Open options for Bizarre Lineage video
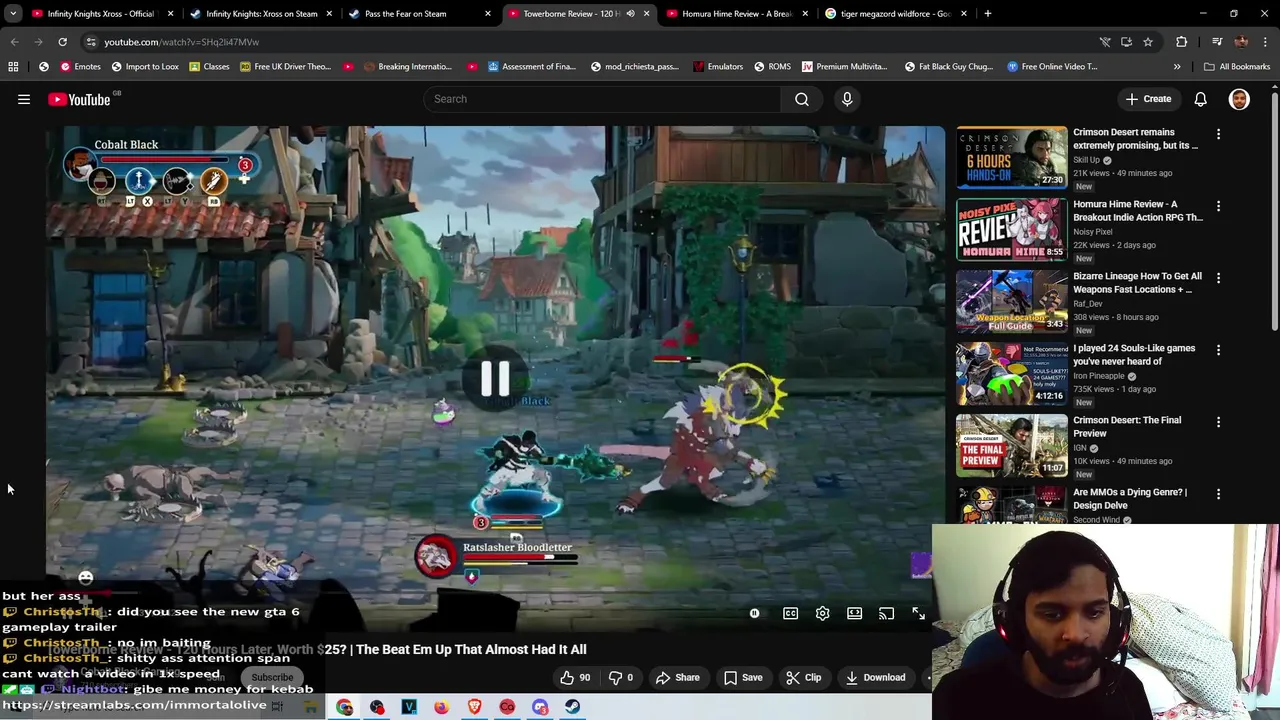 pyautogui.click(x=1218, y=278)
